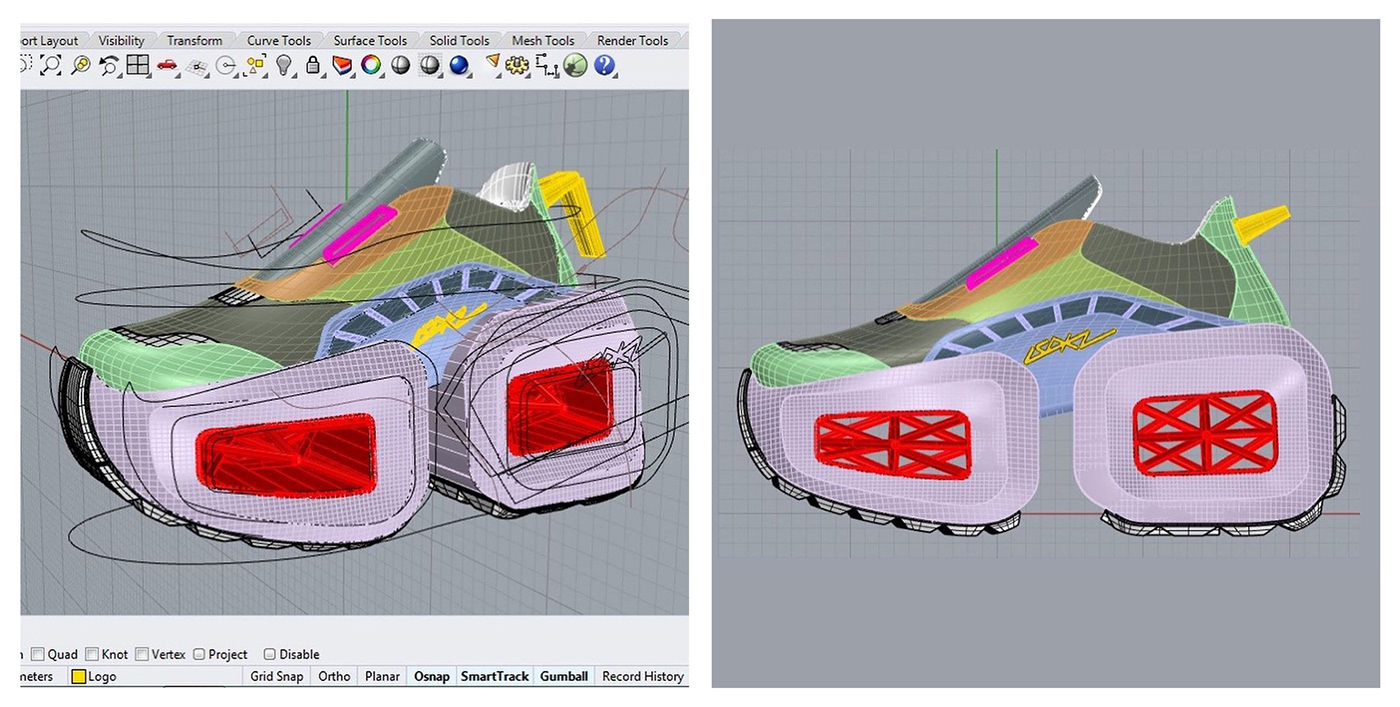Toggle the Vertex snap checkbox

tap(142, 654)
